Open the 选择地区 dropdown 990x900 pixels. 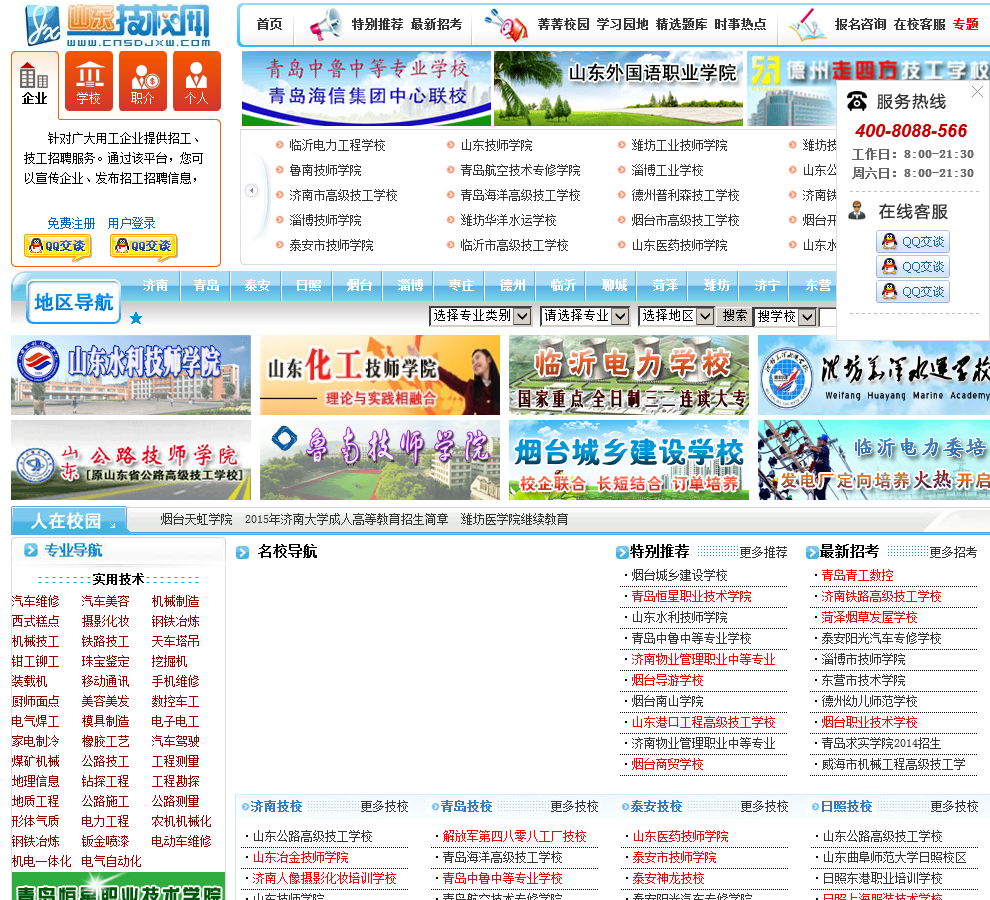point(676,316)
